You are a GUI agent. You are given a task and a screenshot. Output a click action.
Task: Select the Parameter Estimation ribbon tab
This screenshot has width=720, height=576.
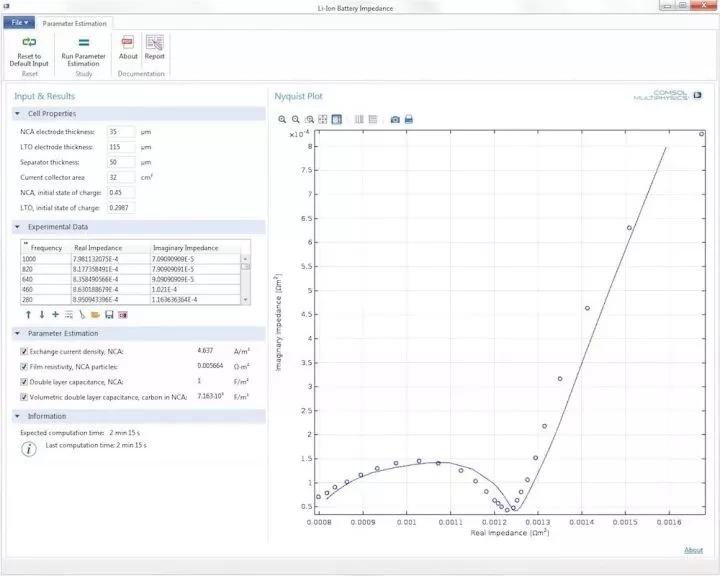pyautogui.click(x=74, y=22)
